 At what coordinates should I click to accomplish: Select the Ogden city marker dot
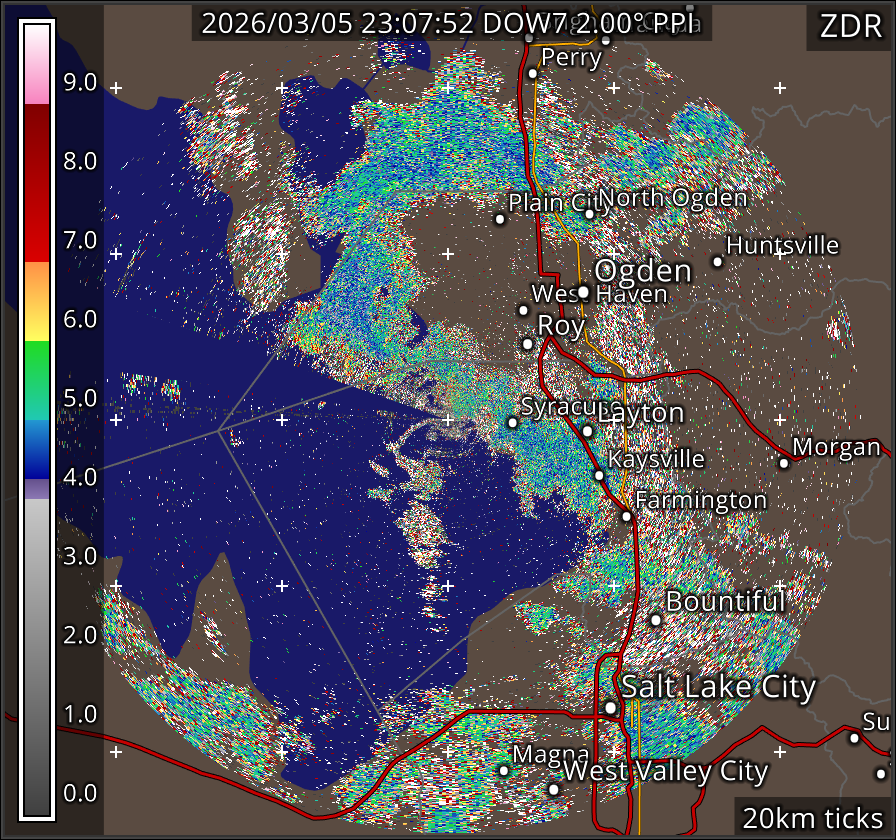(x=583, y=292)
